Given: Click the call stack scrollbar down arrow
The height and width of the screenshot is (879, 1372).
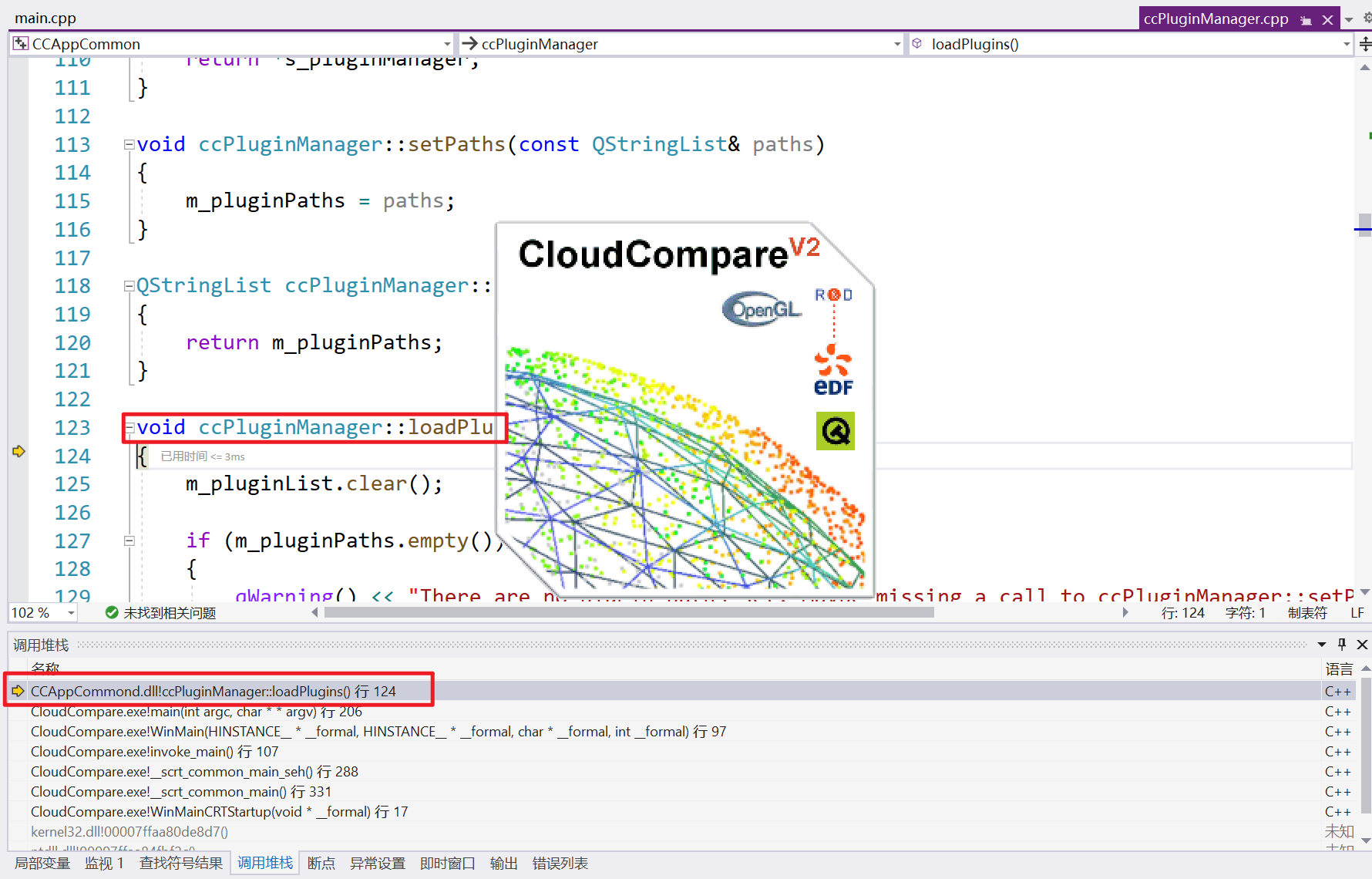Looking at the screenshot, I should (x=1365, y=841).
